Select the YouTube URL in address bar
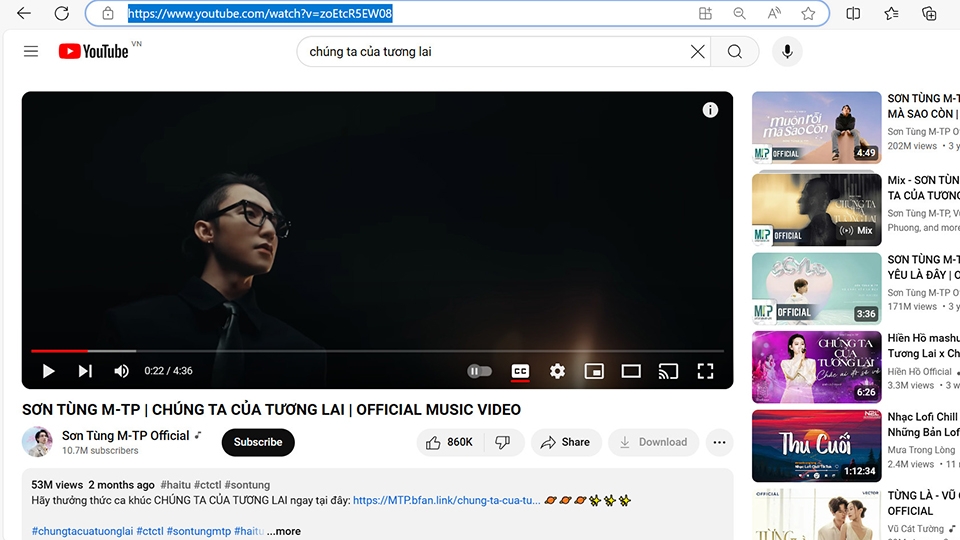 point(260,13)
